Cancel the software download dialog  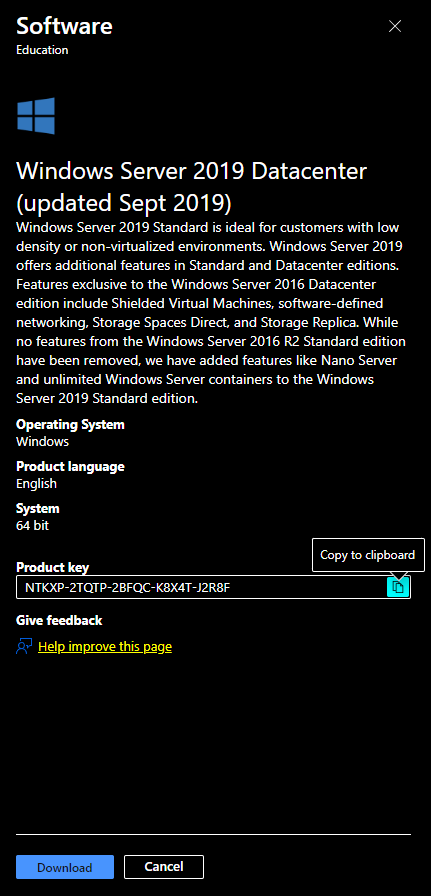tap(163, 867)
